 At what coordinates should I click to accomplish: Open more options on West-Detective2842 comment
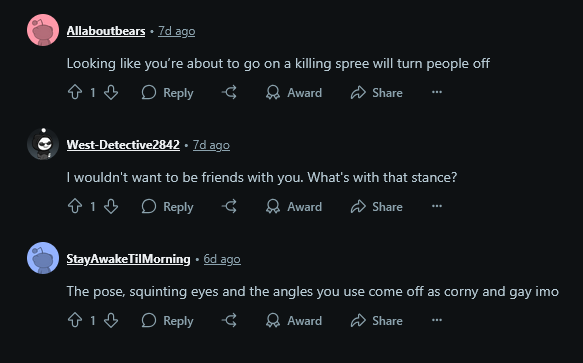point(437,206)
